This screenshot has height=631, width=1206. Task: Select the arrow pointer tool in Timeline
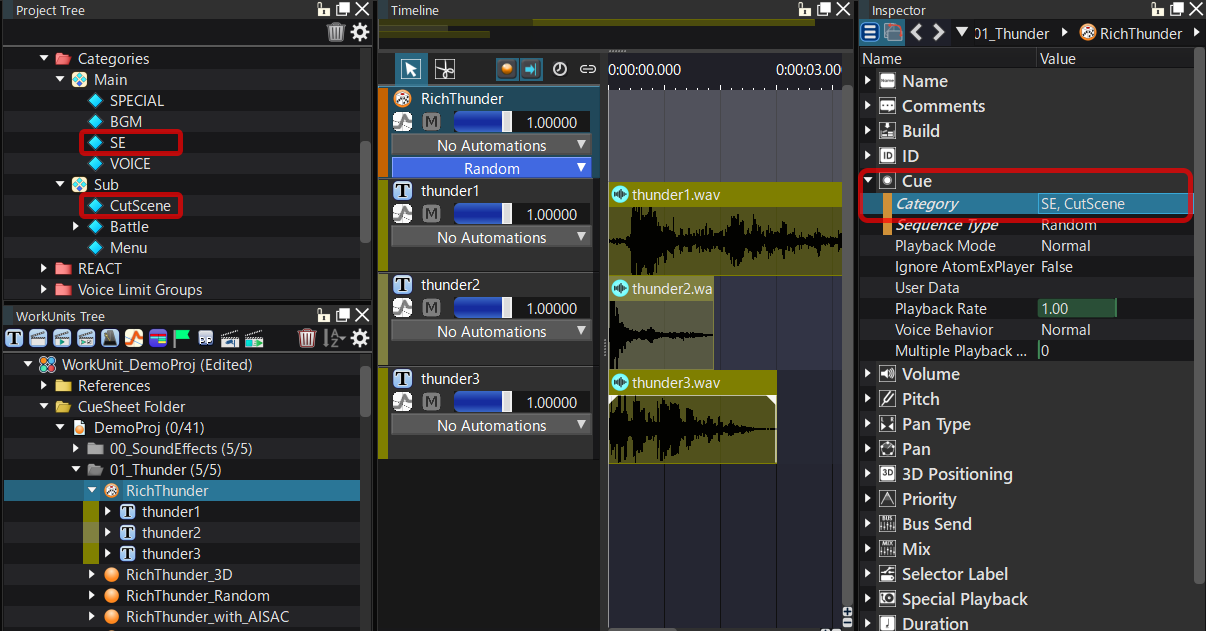tap(410, 69)
